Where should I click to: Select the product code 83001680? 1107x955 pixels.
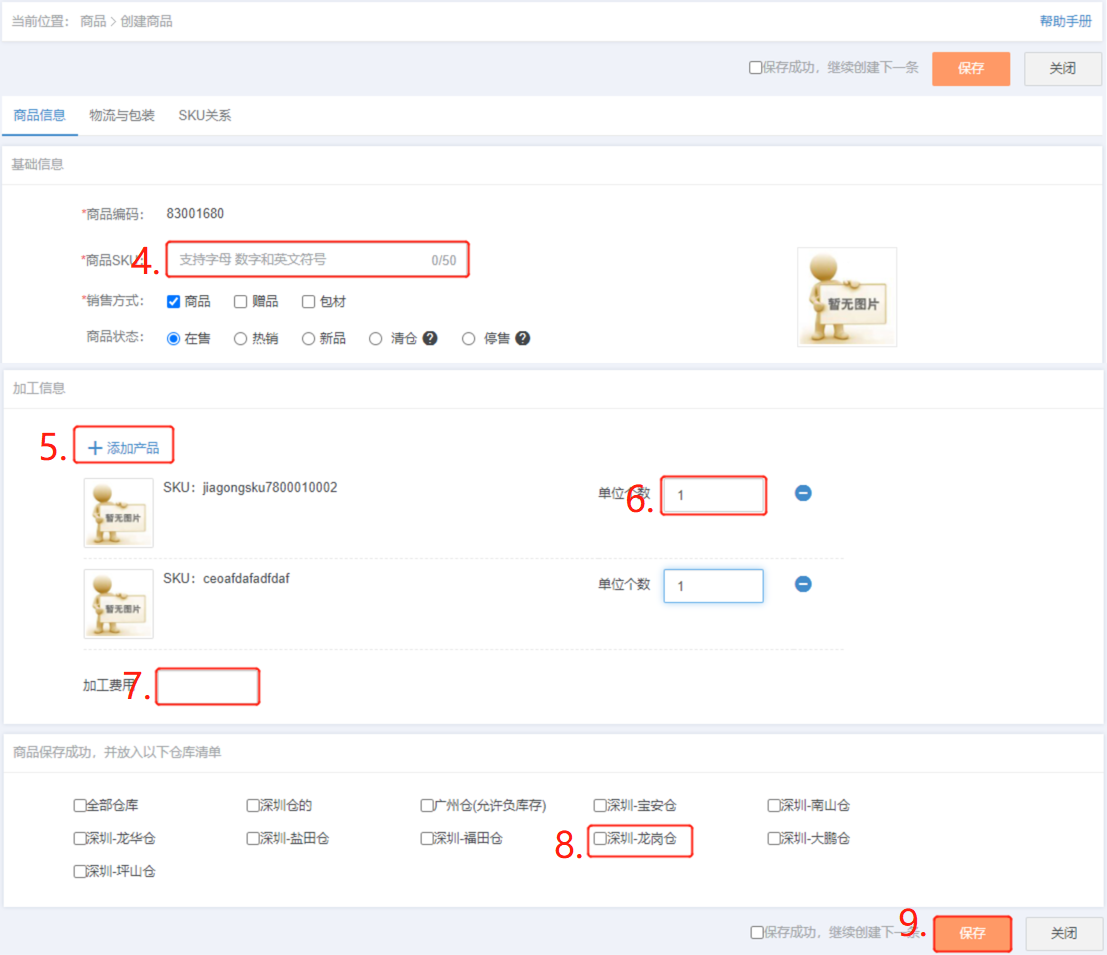pos(195,213)
